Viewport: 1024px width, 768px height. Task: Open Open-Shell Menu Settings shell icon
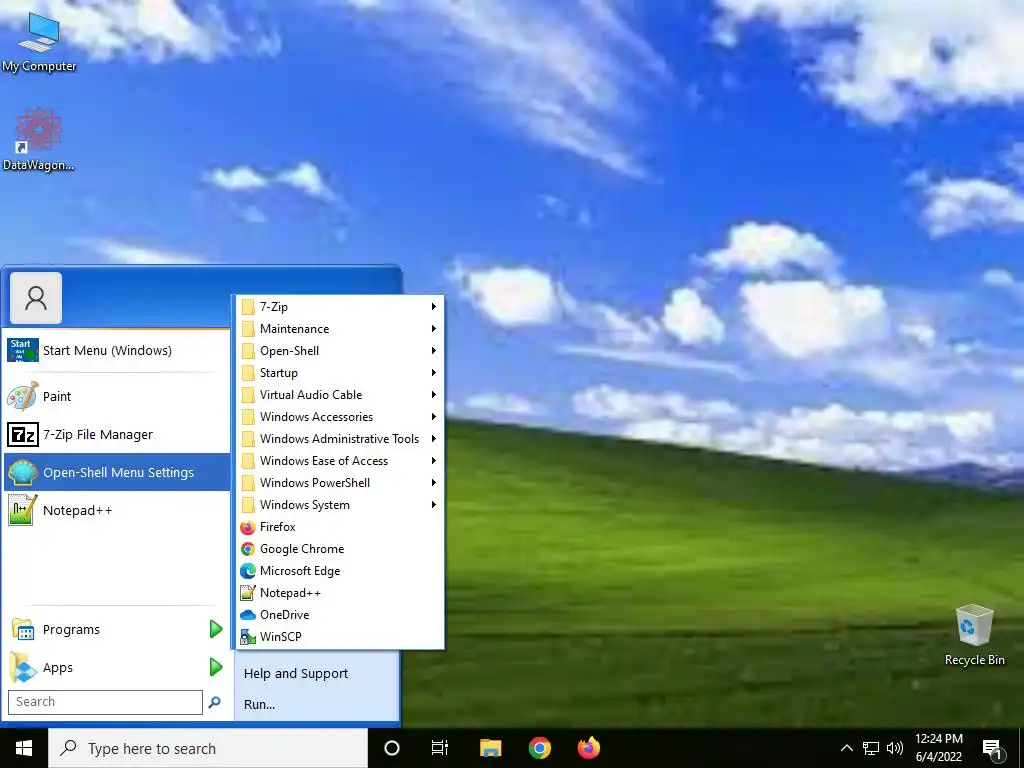point(22,472)
